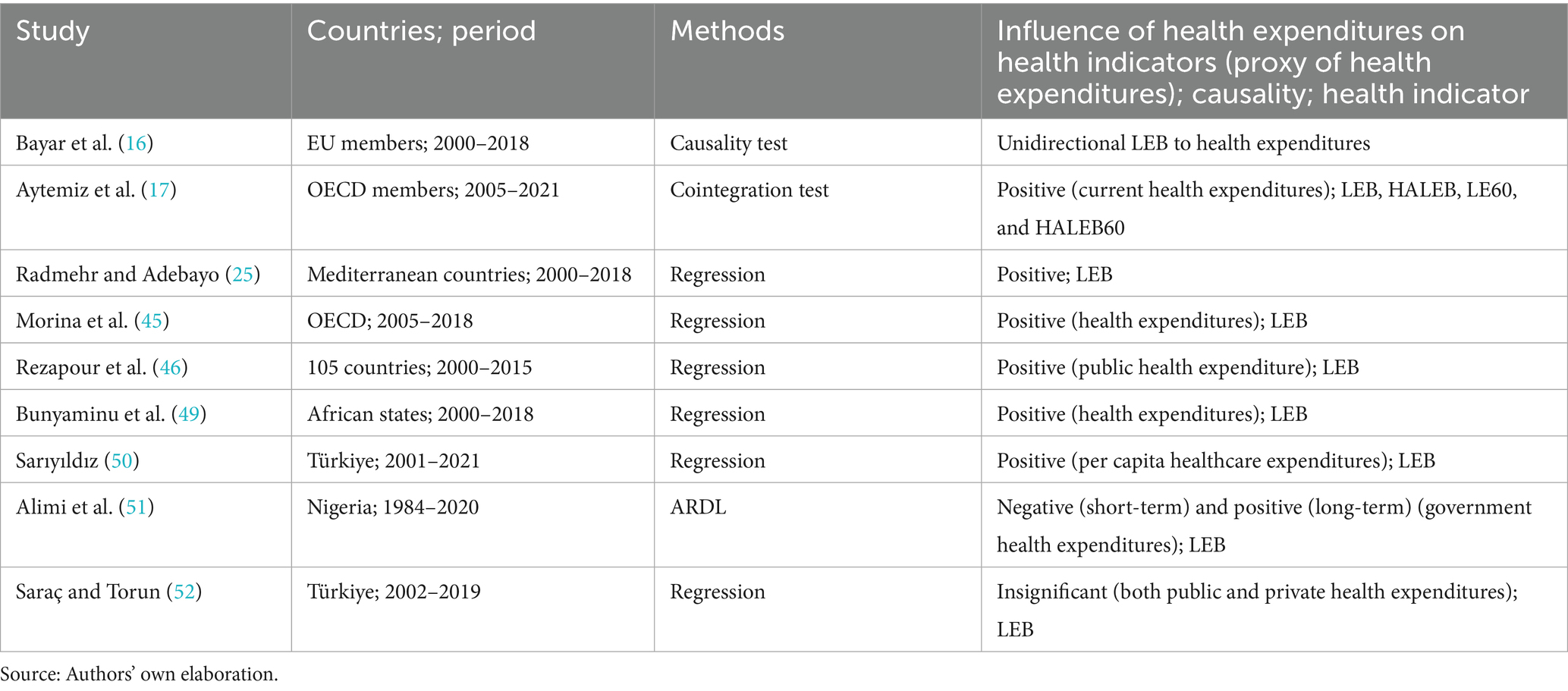The height and width of the screenshot is (691, 1568).
Task: Click the EU members; 2000–2018 cell
Action: [418, 143]
